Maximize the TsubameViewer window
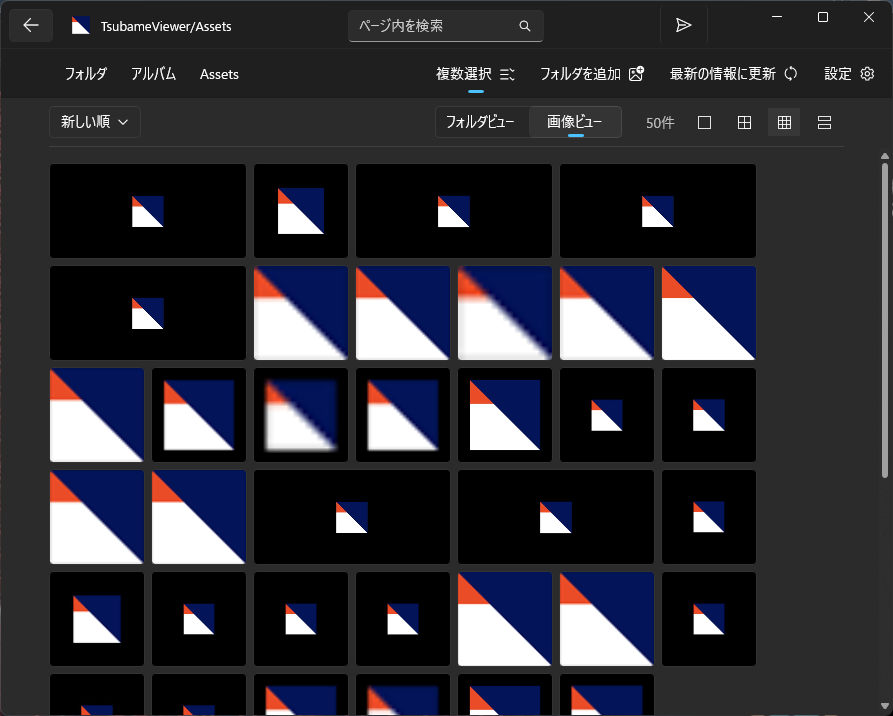 pyautogui.click(x=823, y=17)
